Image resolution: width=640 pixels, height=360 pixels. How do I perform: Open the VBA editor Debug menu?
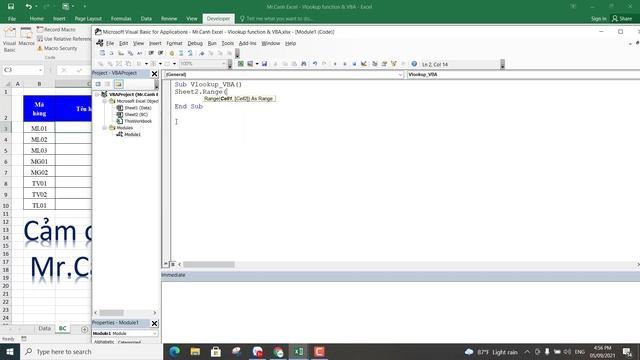click(195, 43)
